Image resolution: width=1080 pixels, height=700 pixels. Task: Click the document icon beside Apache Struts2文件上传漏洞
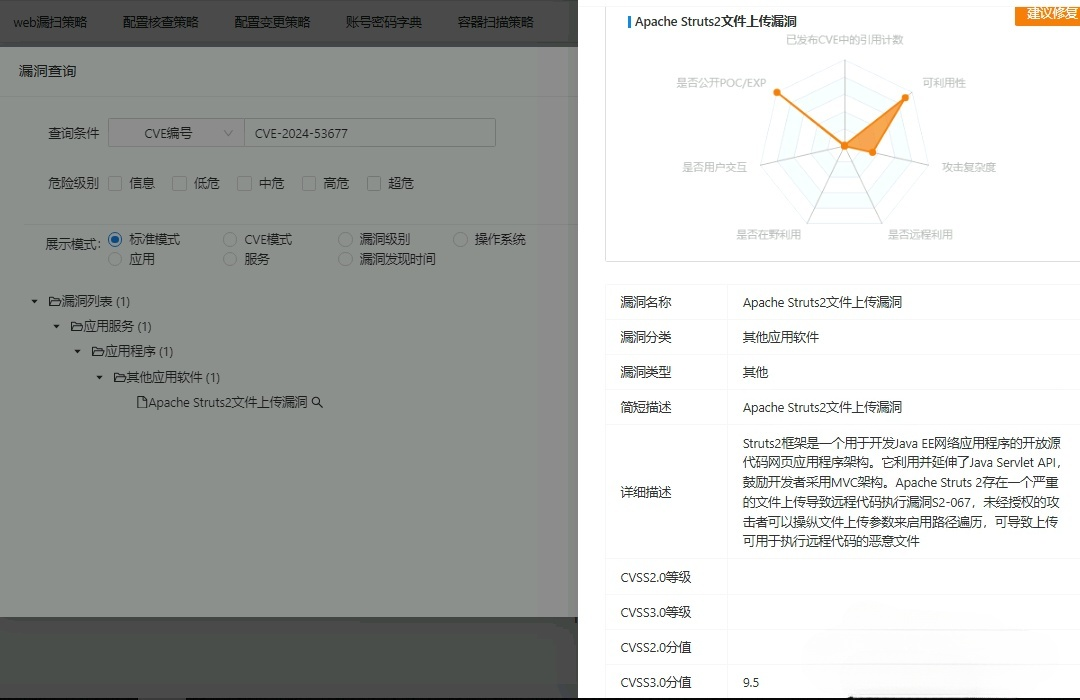click(143, 402)
